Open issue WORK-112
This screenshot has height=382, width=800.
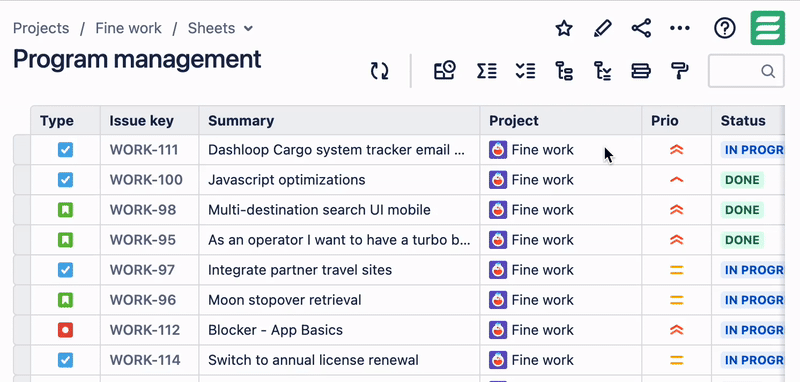(x=145, y=330)
